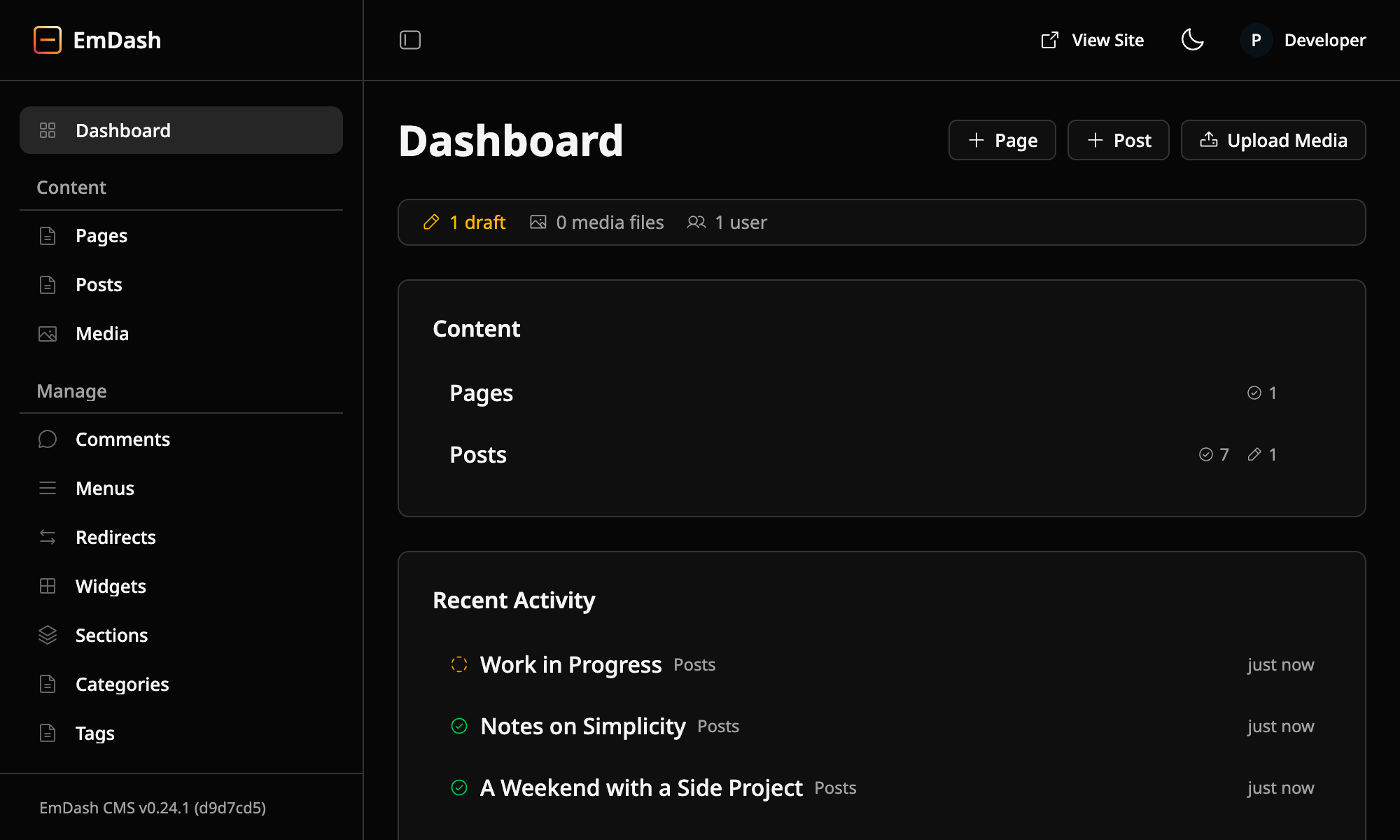Click the green check icon for A Weekend with a Side Project
This screenshot has width=1400, height=840.
[x=459, y=787]
